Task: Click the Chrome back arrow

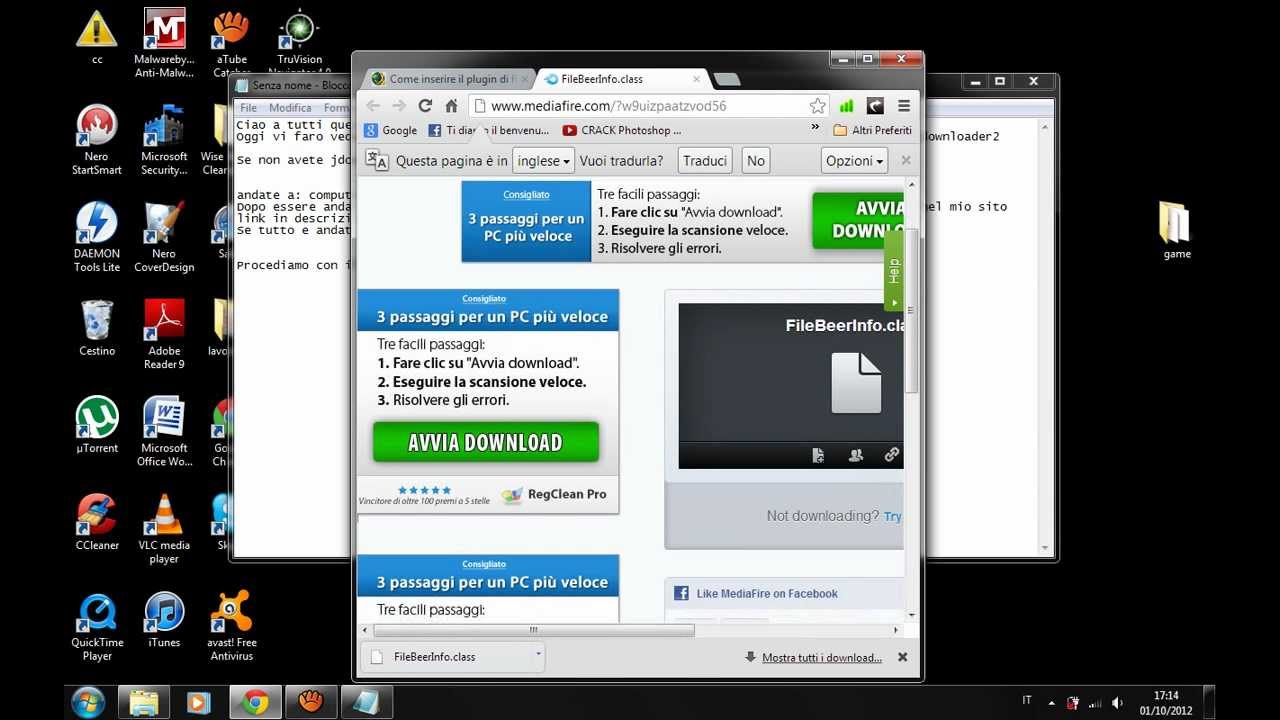Action: [x=373, y=106]
